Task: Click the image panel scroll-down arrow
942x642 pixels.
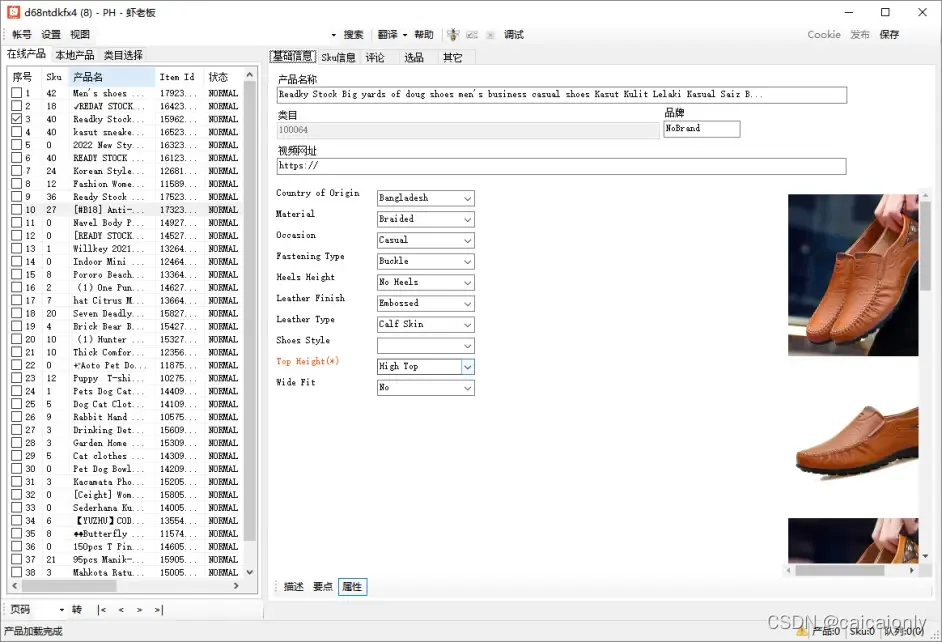Action: pos(925,556)
